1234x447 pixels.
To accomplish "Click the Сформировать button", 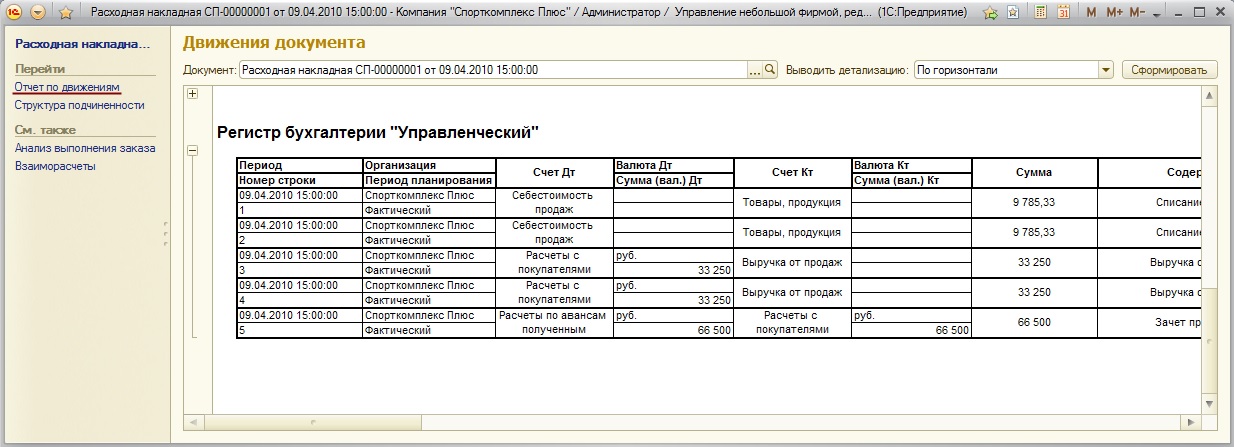I will click(1170, 70).
